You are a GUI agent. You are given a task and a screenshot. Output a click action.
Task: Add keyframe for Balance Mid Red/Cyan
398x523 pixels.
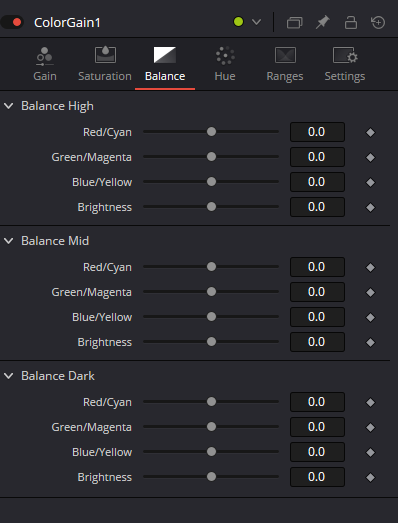point(370,268)
